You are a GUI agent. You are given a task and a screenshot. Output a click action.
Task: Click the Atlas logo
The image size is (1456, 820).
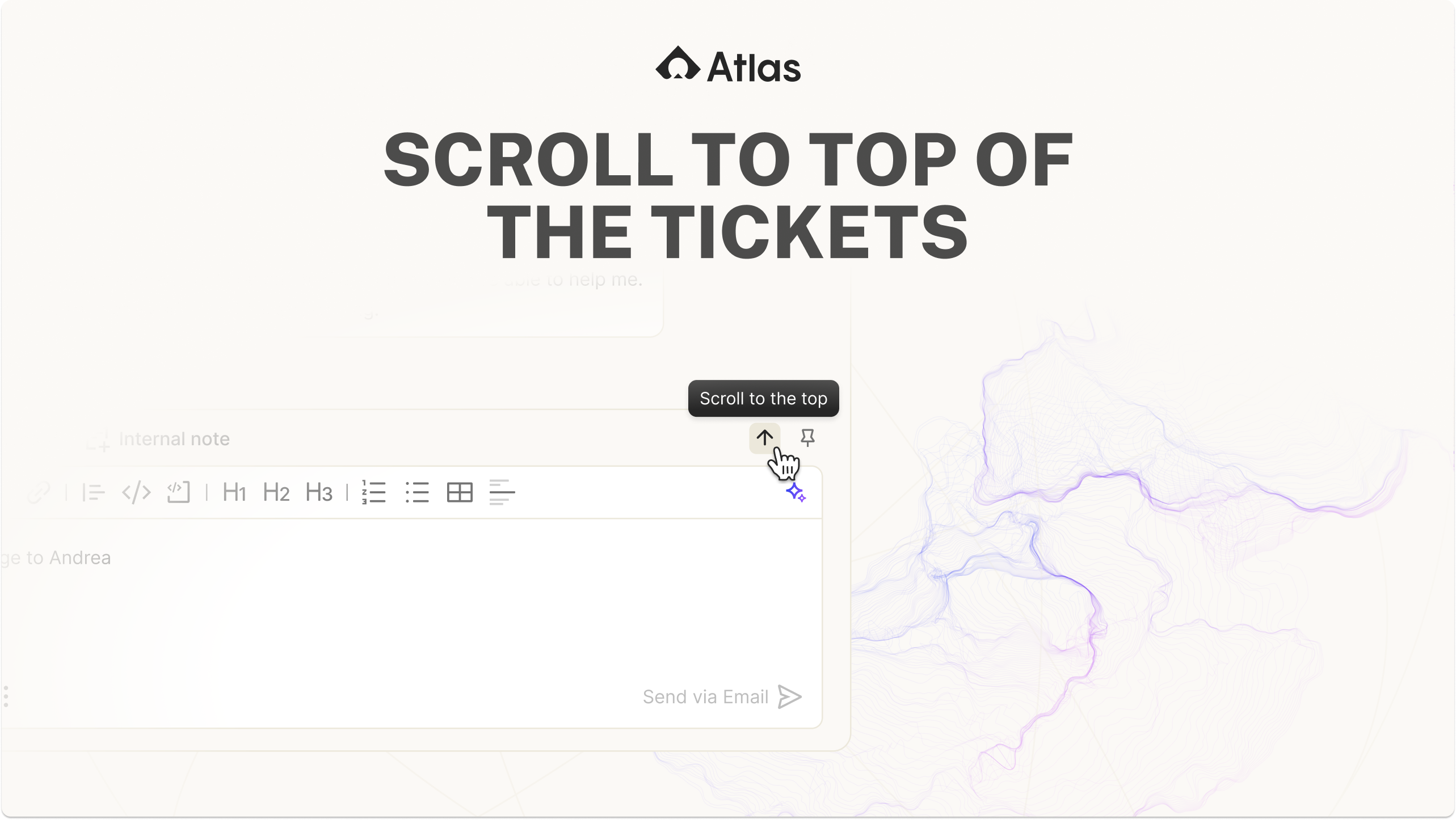pyautogui.click(x=728, y=66)
